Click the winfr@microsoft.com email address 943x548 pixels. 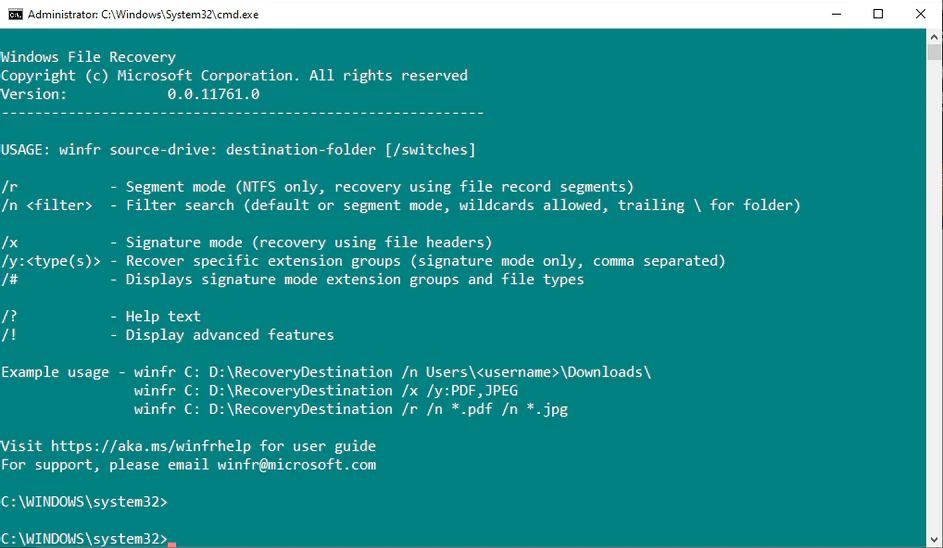tap(296, 465)
